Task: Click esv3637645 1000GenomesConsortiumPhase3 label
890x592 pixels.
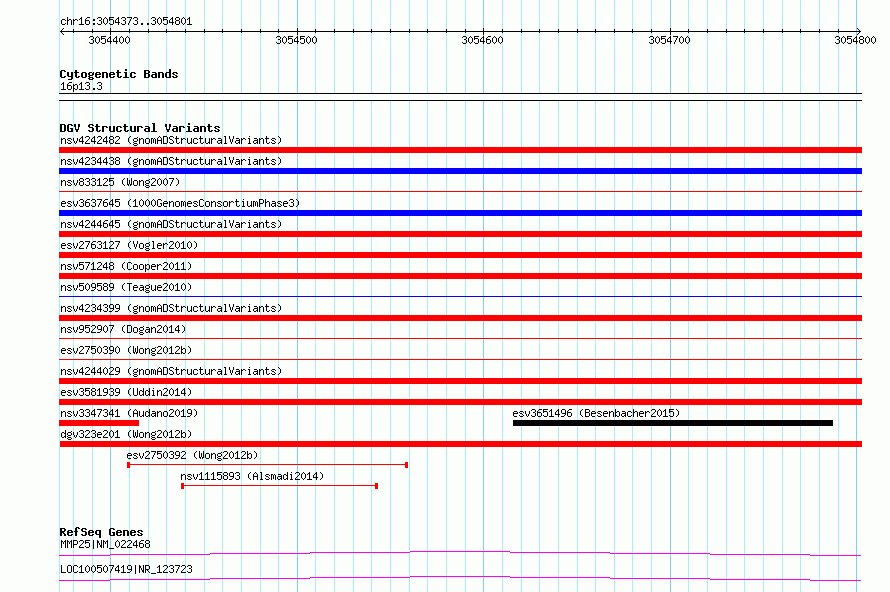Action: pos(180,203)
